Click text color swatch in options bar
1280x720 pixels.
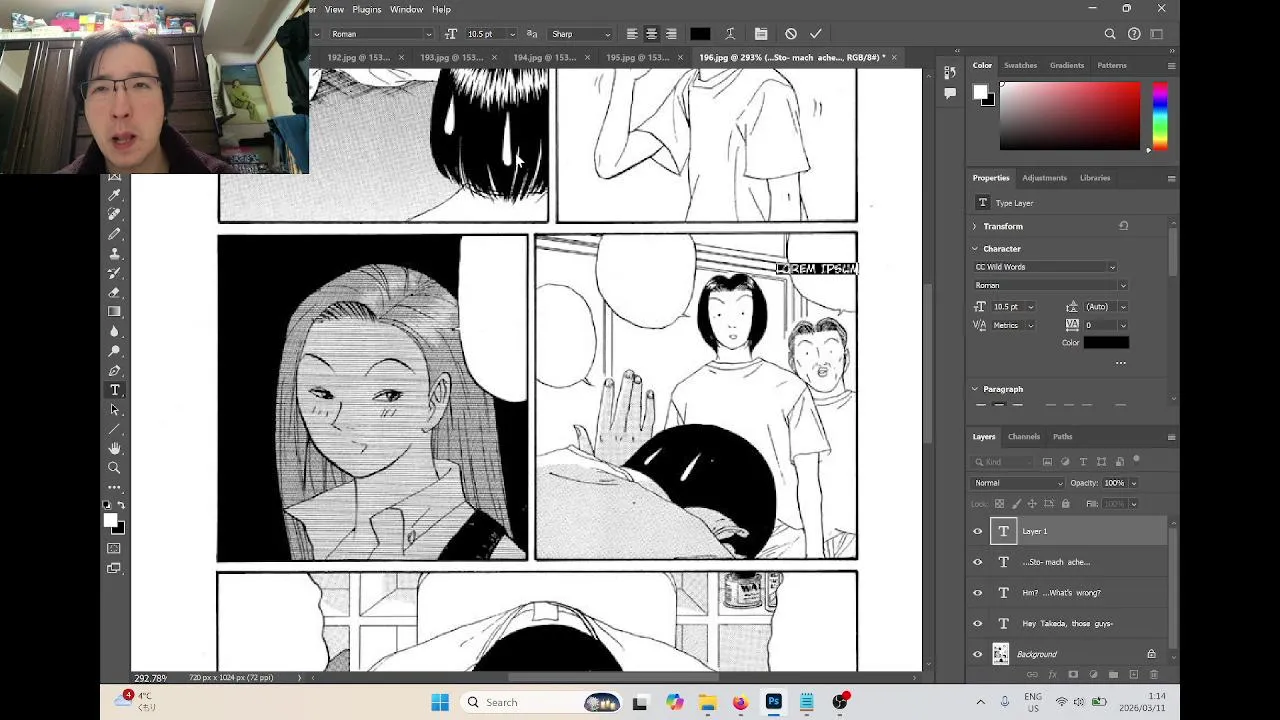pyautogui.click(x=700, y=34)
